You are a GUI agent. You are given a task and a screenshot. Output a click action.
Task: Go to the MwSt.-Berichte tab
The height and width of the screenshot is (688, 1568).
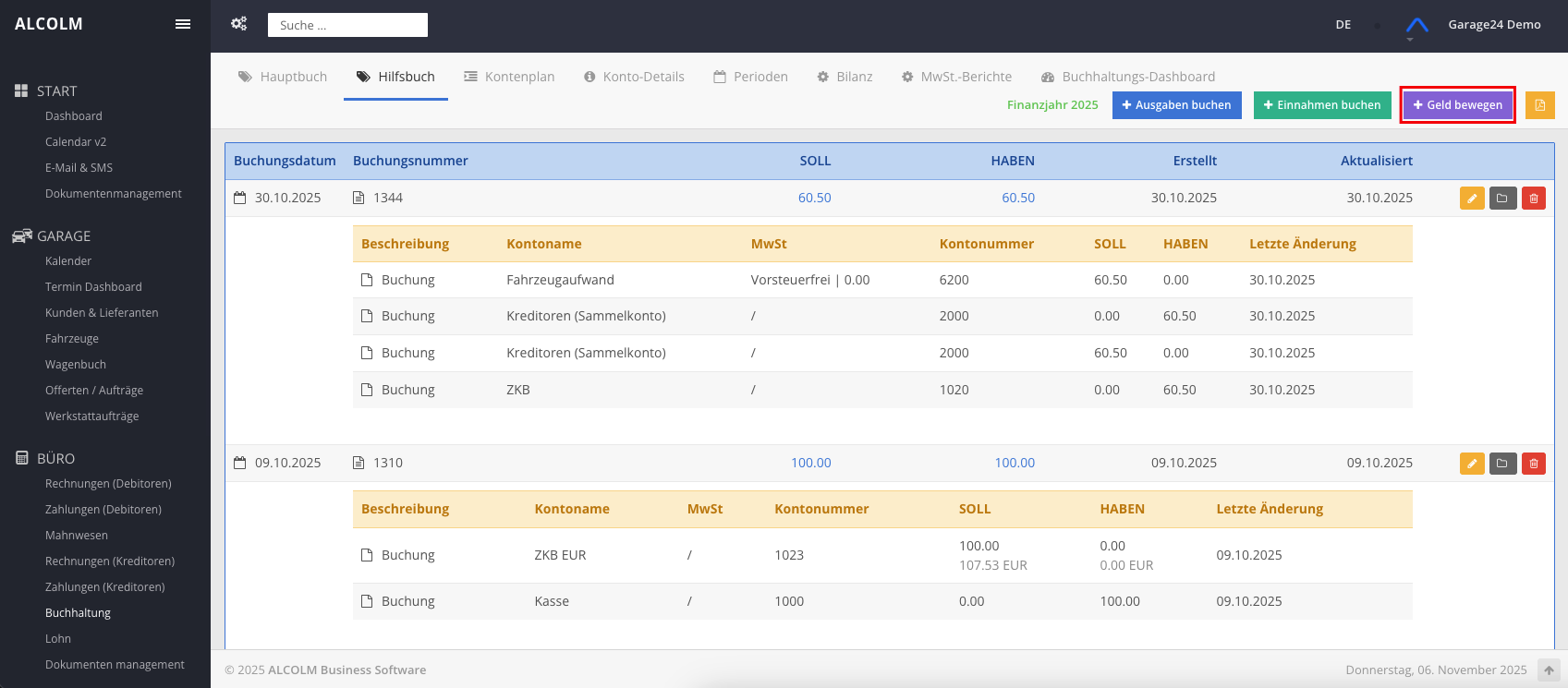pyautogui.click(x=956, y=77)
